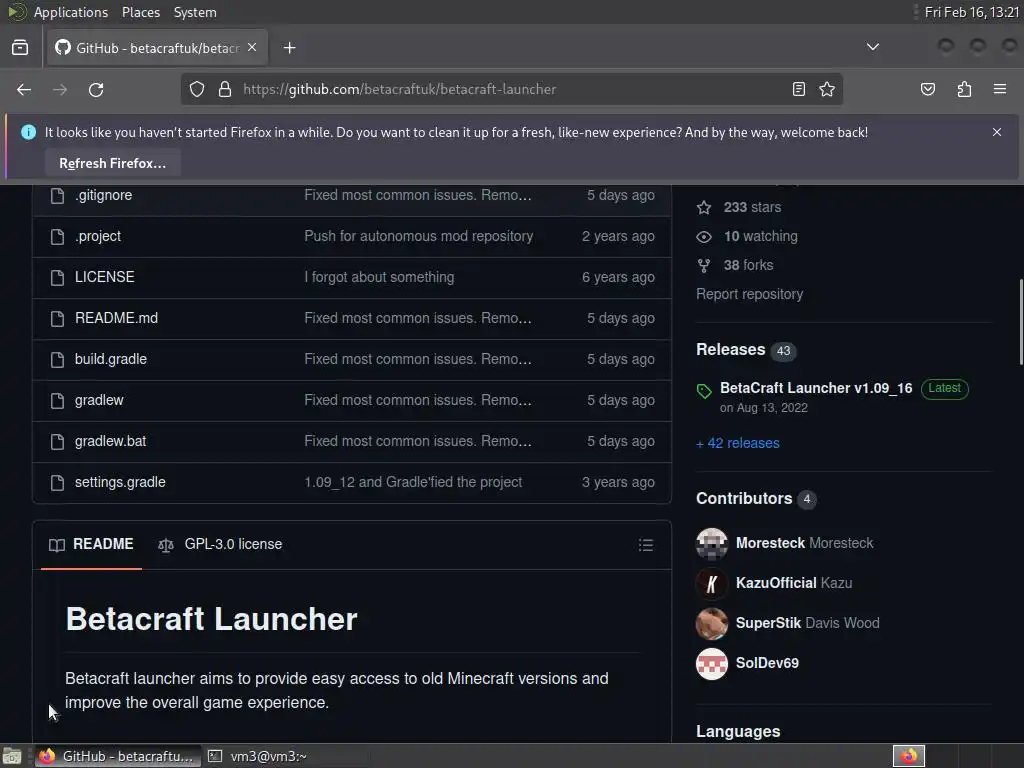Open the Applications menu in top panel
This screenshot has height=768, width=1024.
(71, 12)
